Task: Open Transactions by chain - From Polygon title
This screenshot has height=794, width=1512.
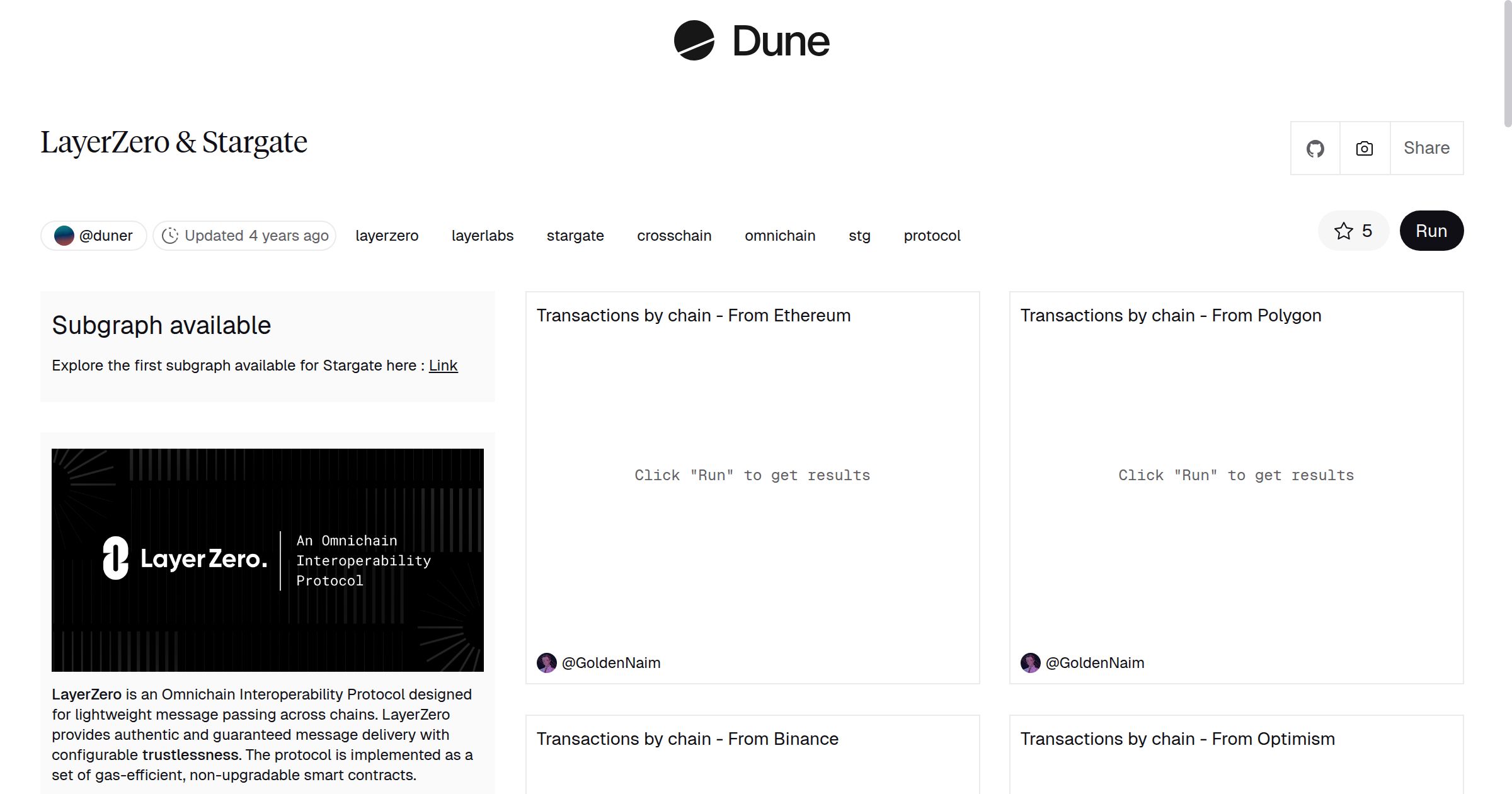Action: (x=1171, y=316)
